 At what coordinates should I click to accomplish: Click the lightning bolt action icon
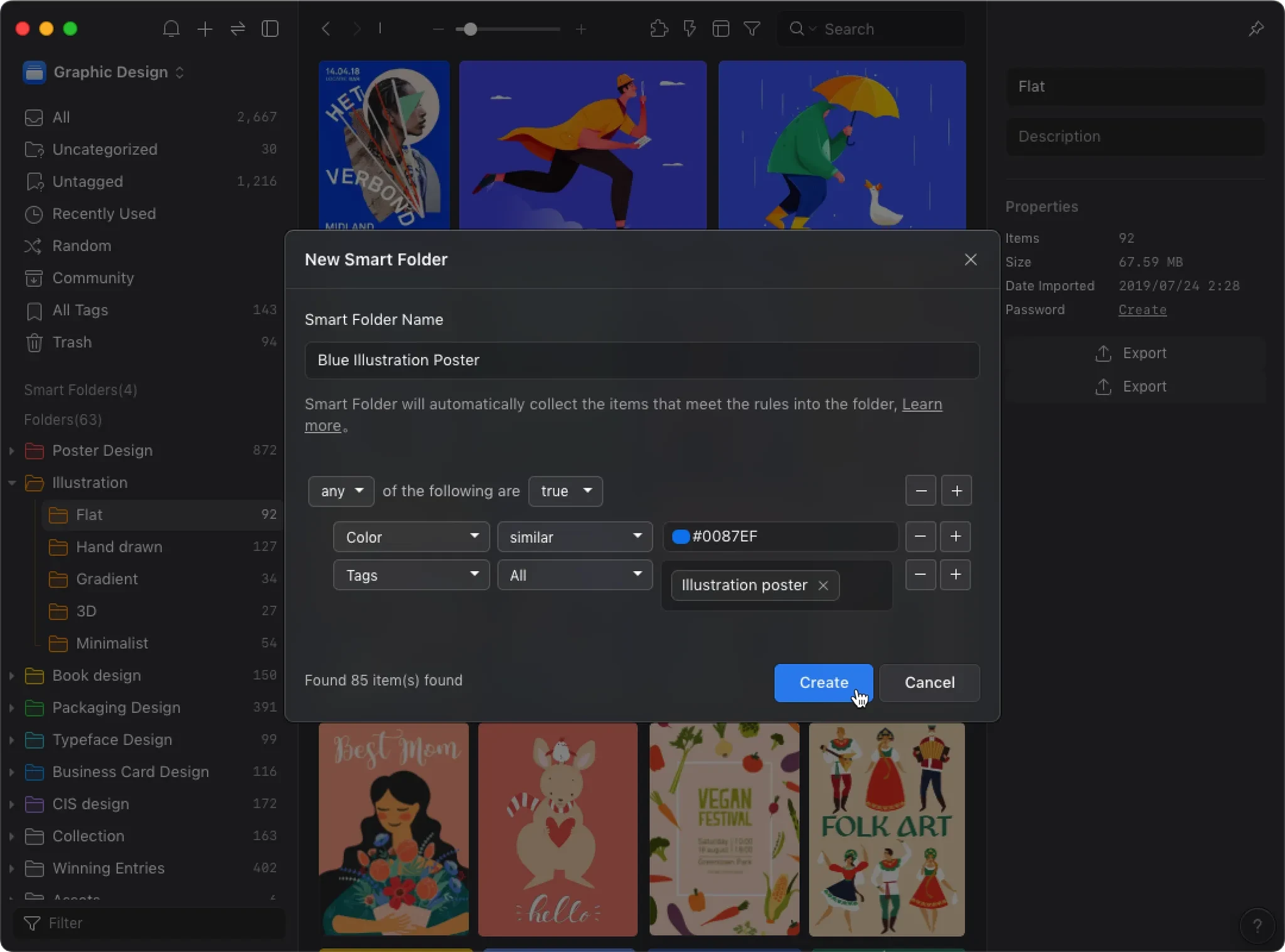coord(690,29)
